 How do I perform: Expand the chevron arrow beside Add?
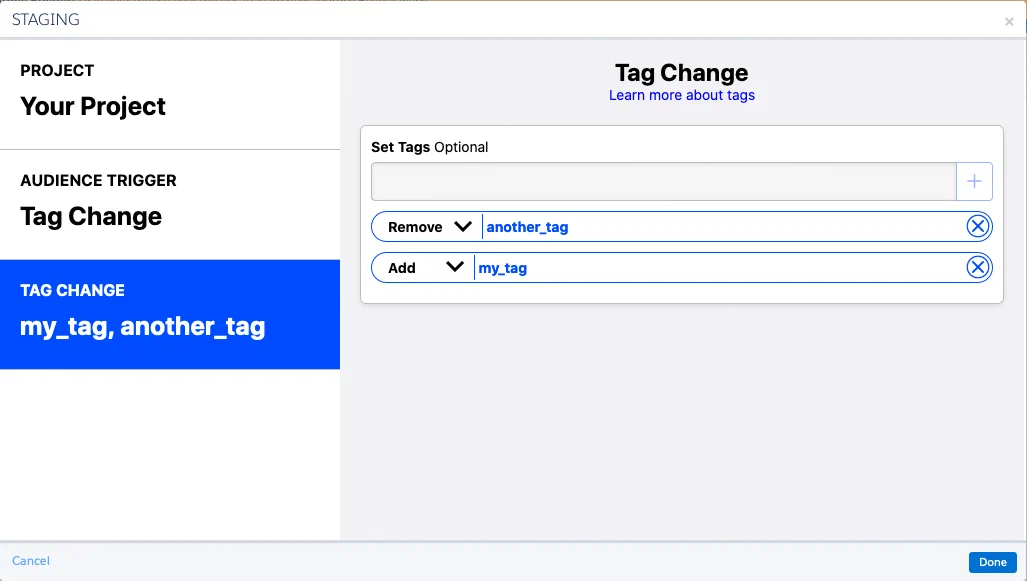point(455,267)
